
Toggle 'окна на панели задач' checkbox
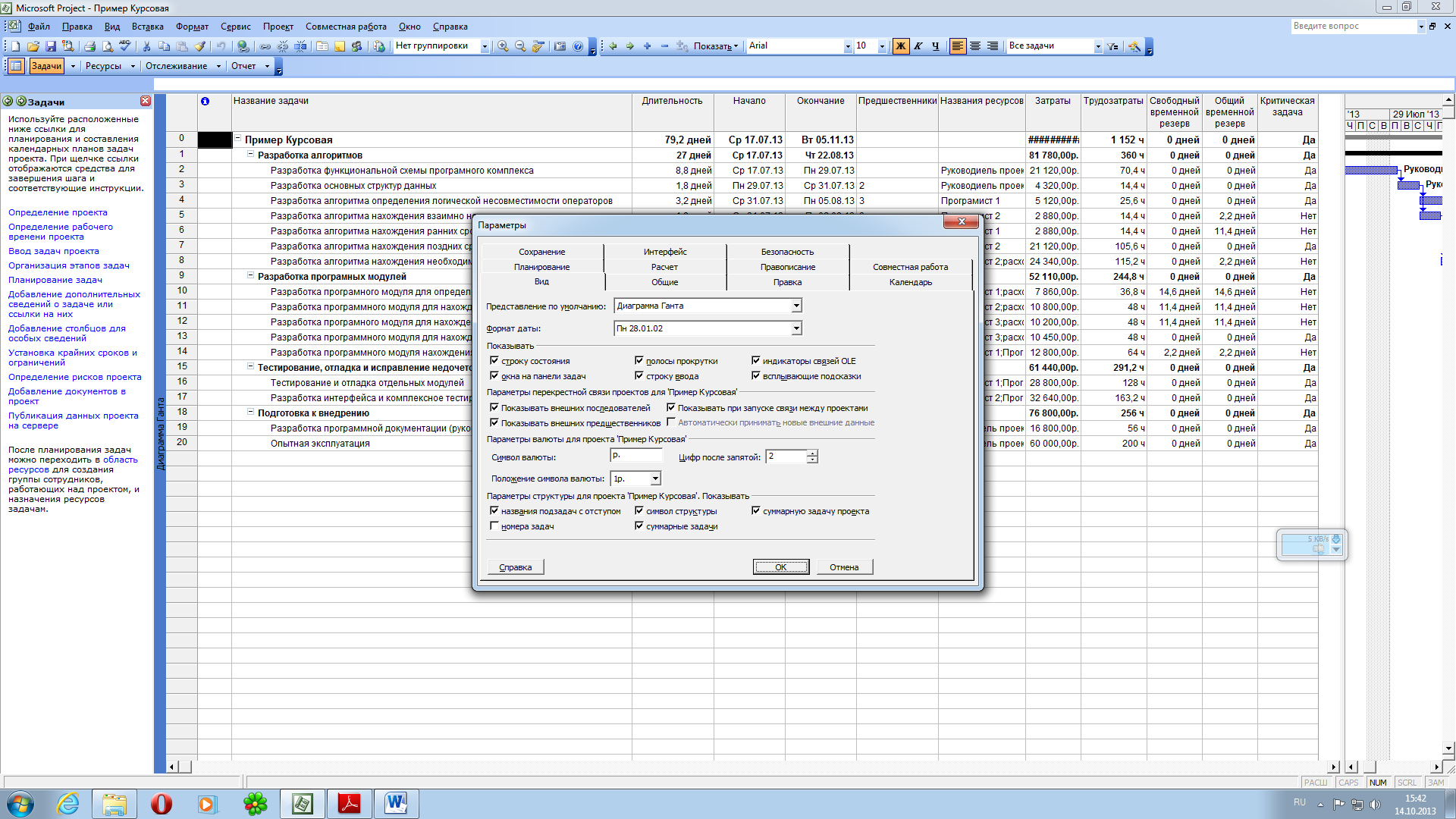[x=494, y=376]
